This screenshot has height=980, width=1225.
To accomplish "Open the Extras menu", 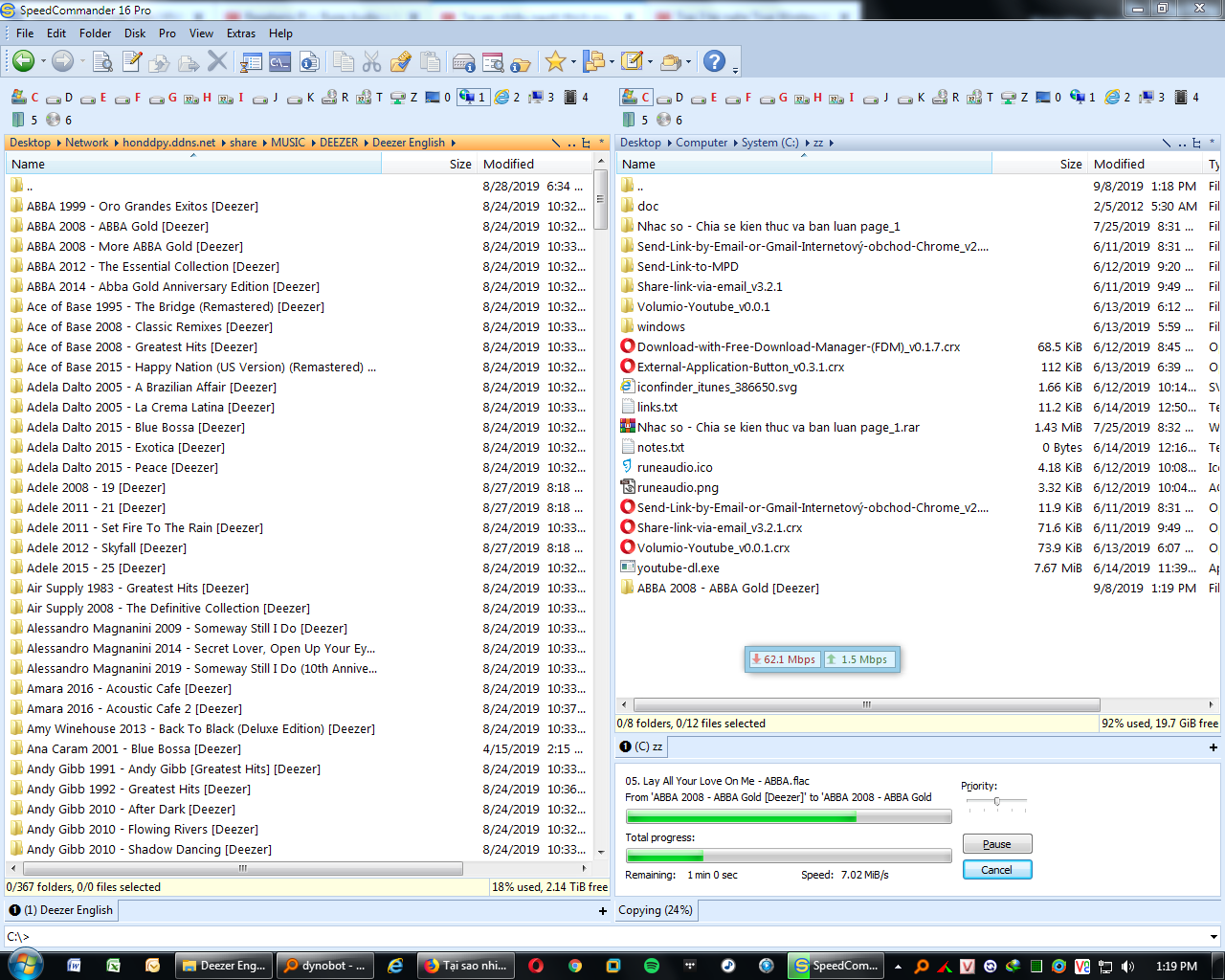I will tap(241, 33).
